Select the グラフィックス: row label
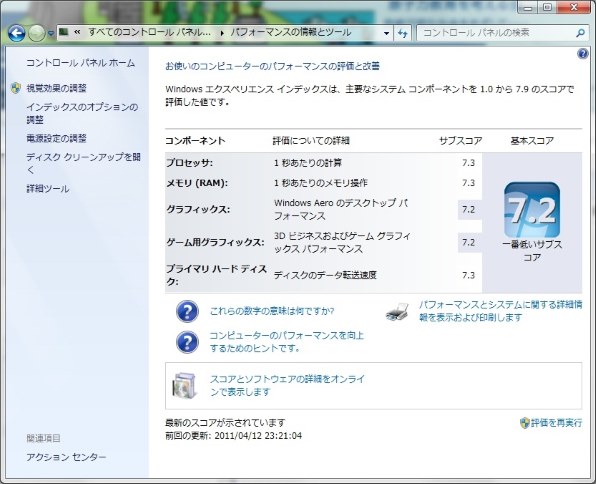596x484 pixels. point(198,209)
